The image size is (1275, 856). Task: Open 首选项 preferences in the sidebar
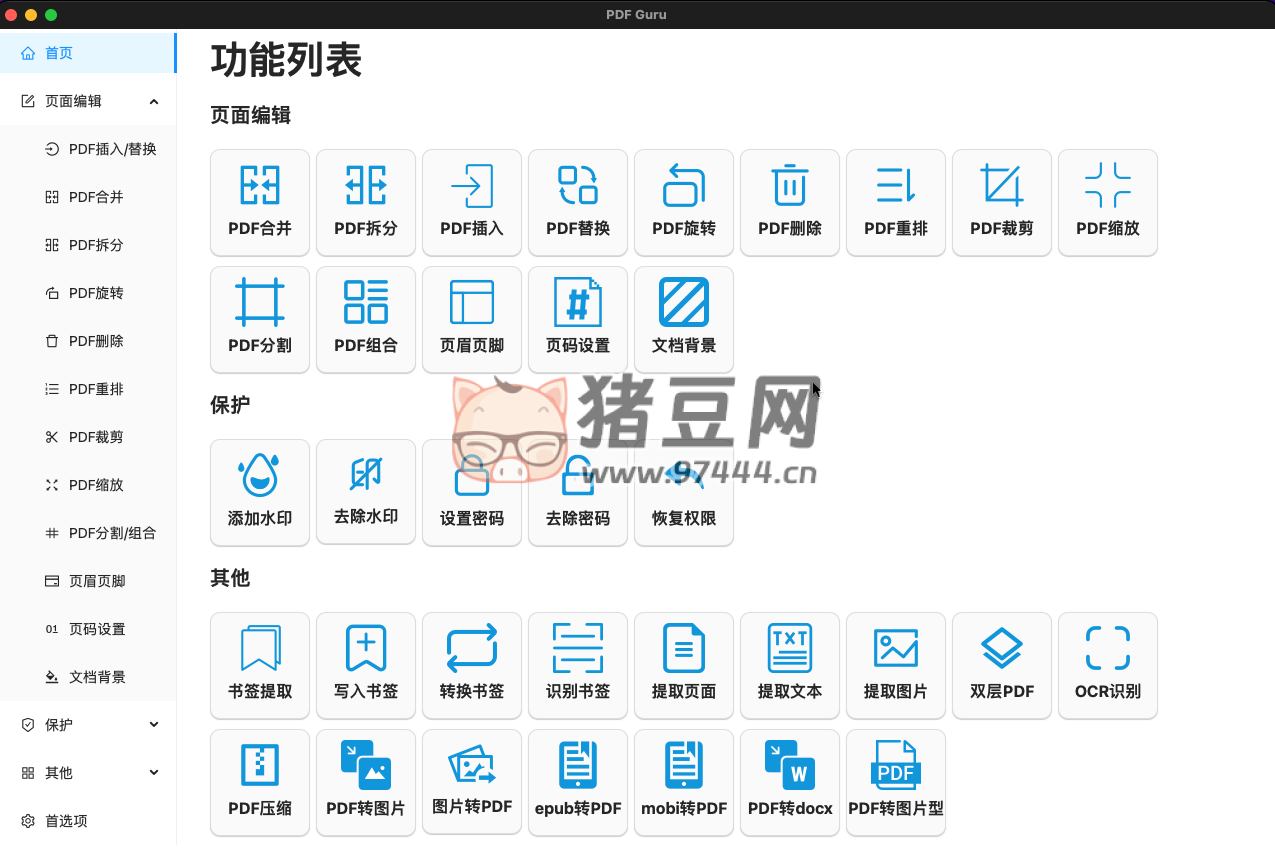coord(66,821)
